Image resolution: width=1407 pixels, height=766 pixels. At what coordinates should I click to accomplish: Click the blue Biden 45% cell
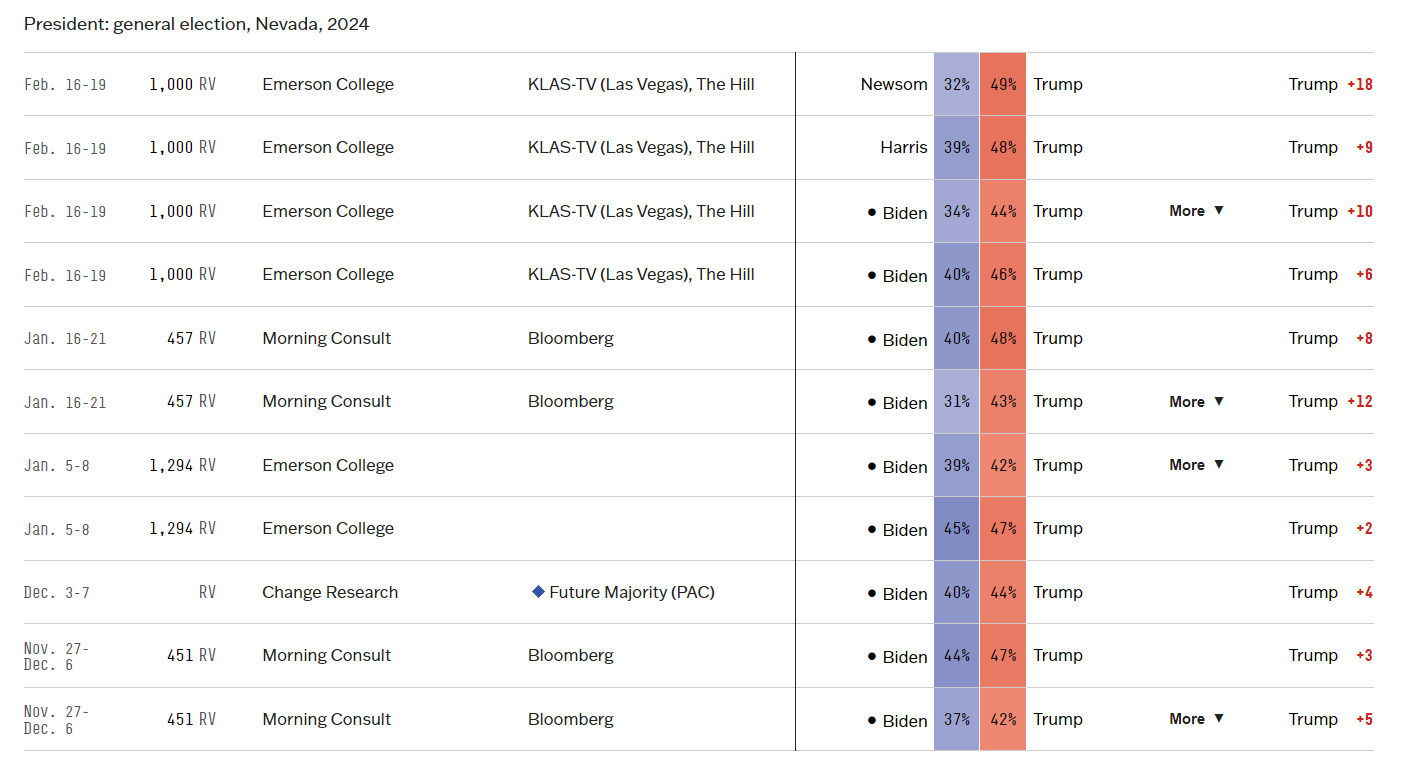point(957,528)
